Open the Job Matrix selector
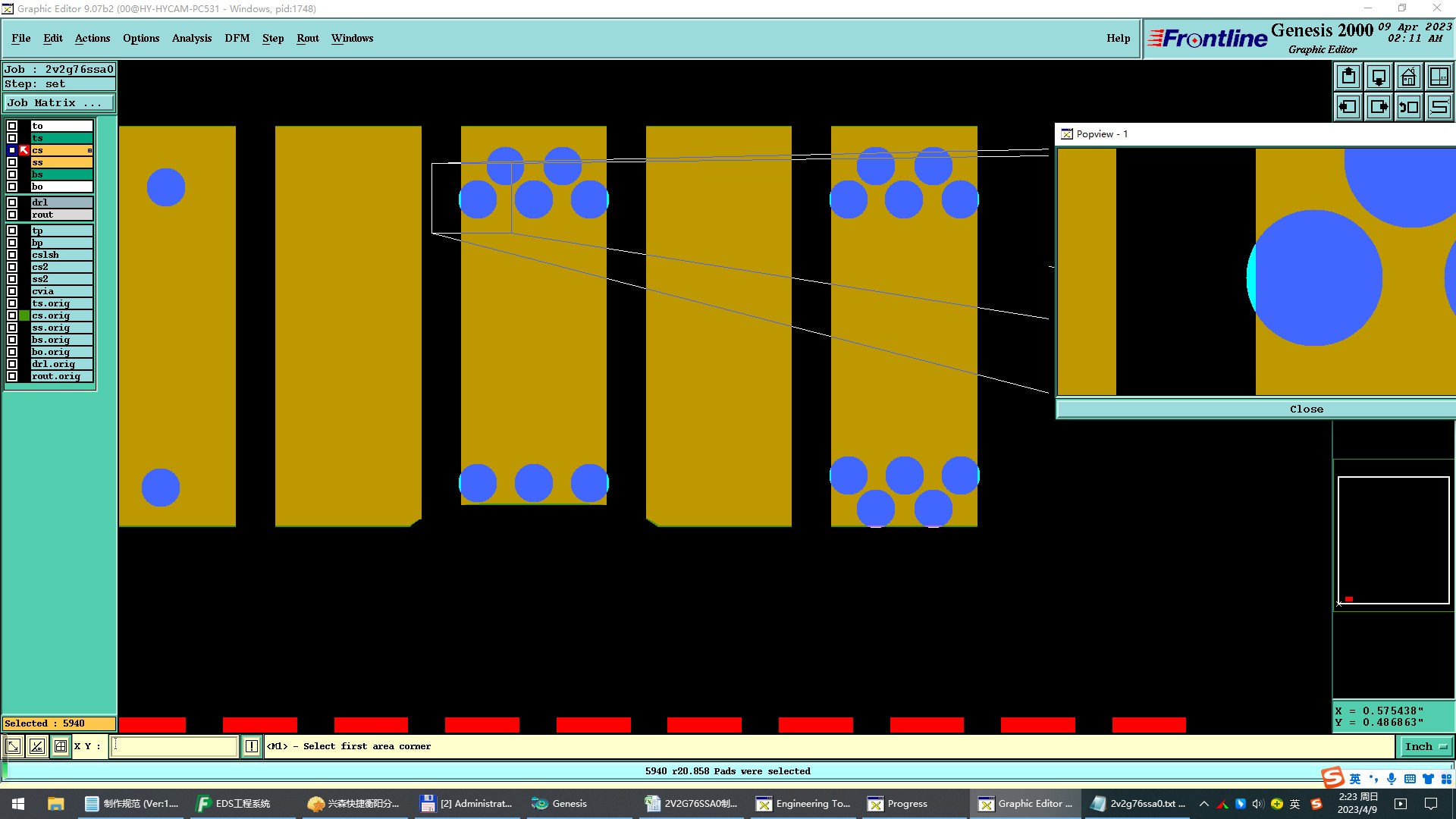Viewport: 1456px width, 819px height. pos(59,103)
